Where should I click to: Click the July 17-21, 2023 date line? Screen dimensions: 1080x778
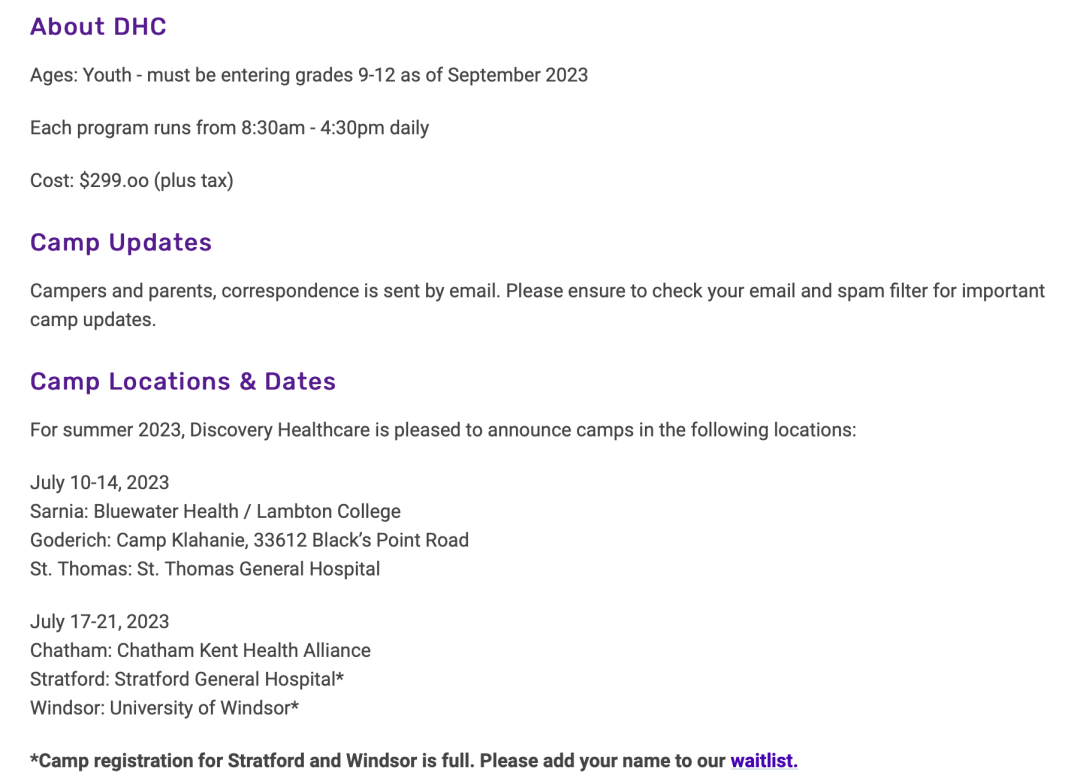tap(99, 622)
